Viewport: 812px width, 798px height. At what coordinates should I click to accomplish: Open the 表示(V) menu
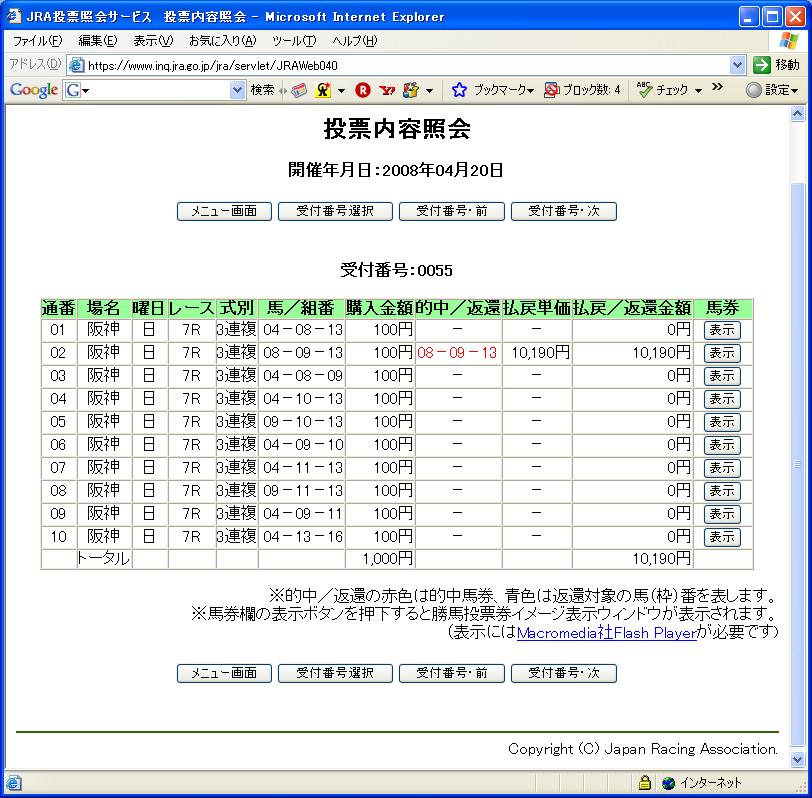pyautogui.click(x=153, y=41)
